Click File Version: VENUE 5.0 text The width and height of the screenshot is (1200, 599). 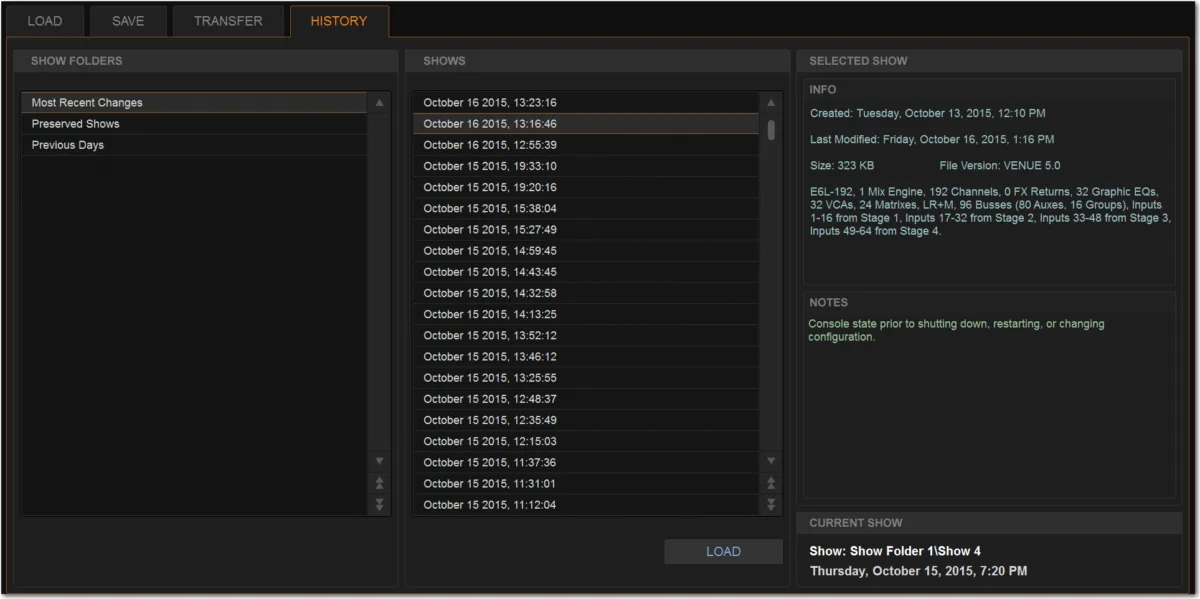[1000, 165]
